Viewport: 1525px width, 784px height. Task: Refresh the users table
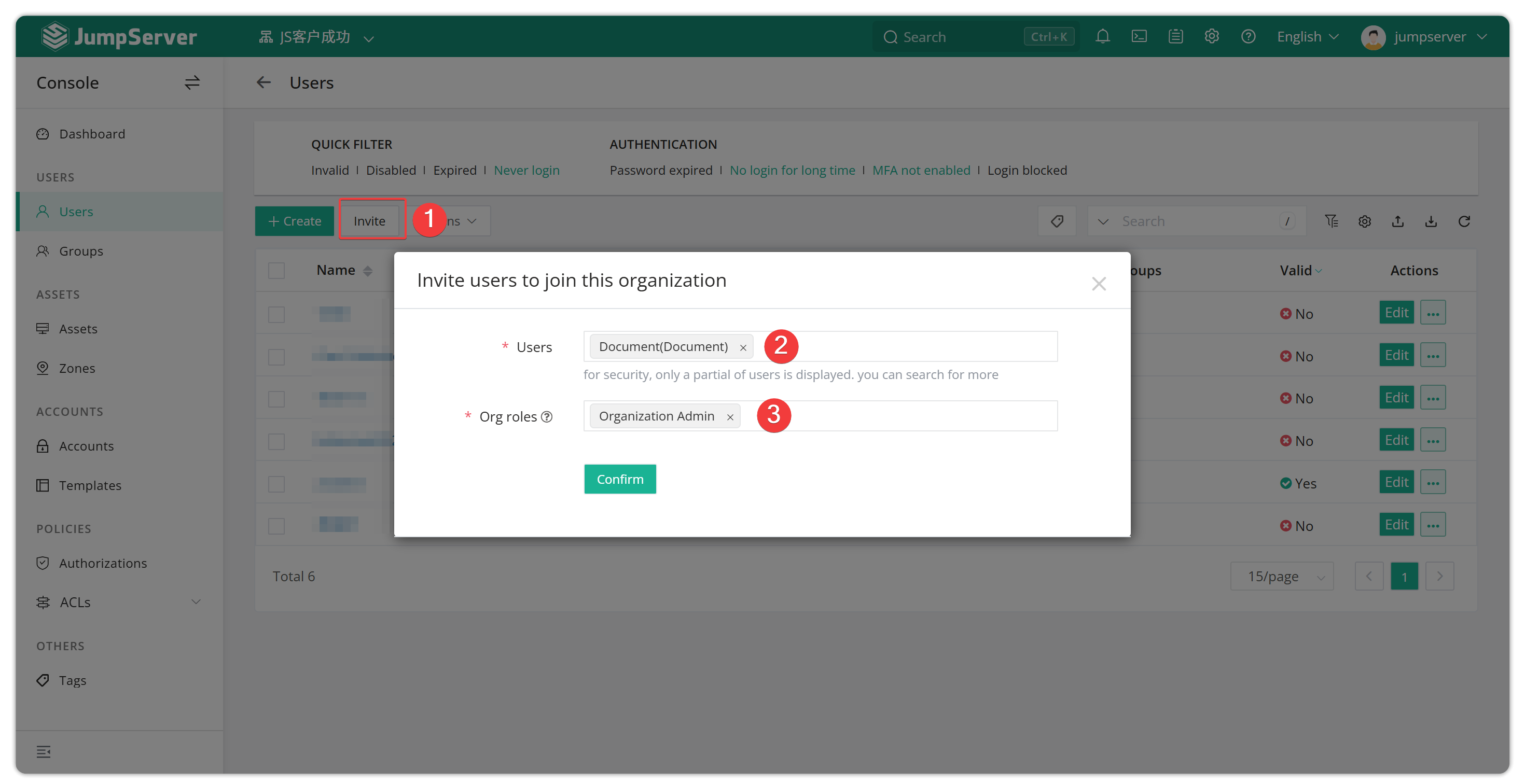click(x=1464, y=221)
